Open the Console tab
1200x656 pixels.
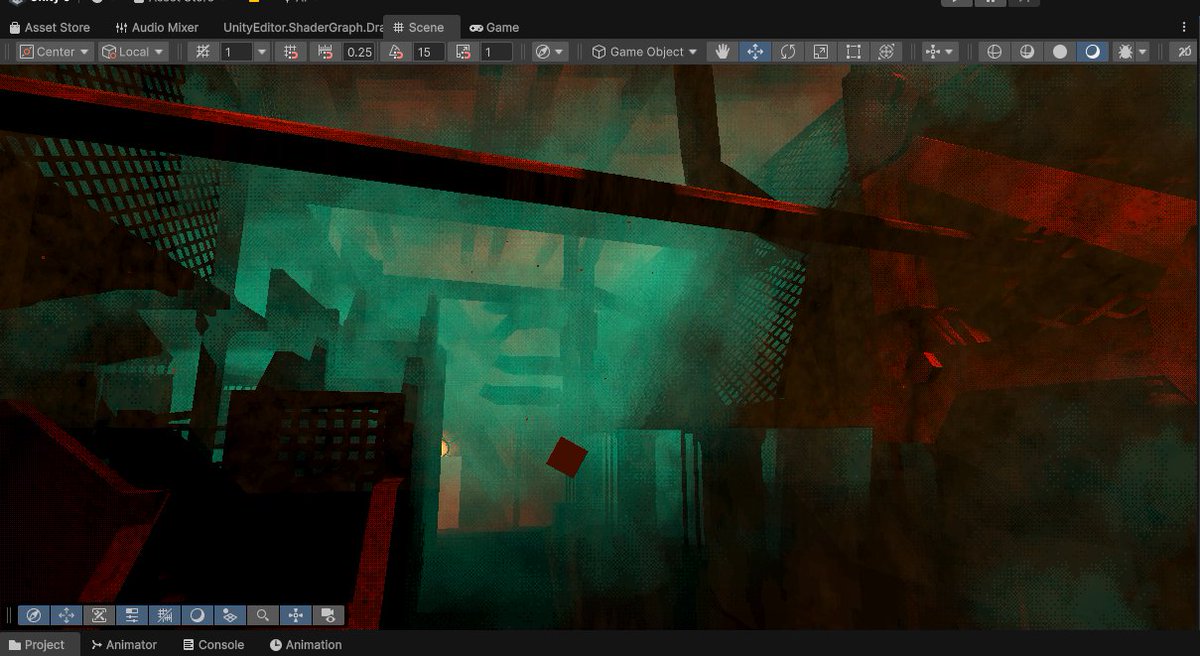click(214, 644)
